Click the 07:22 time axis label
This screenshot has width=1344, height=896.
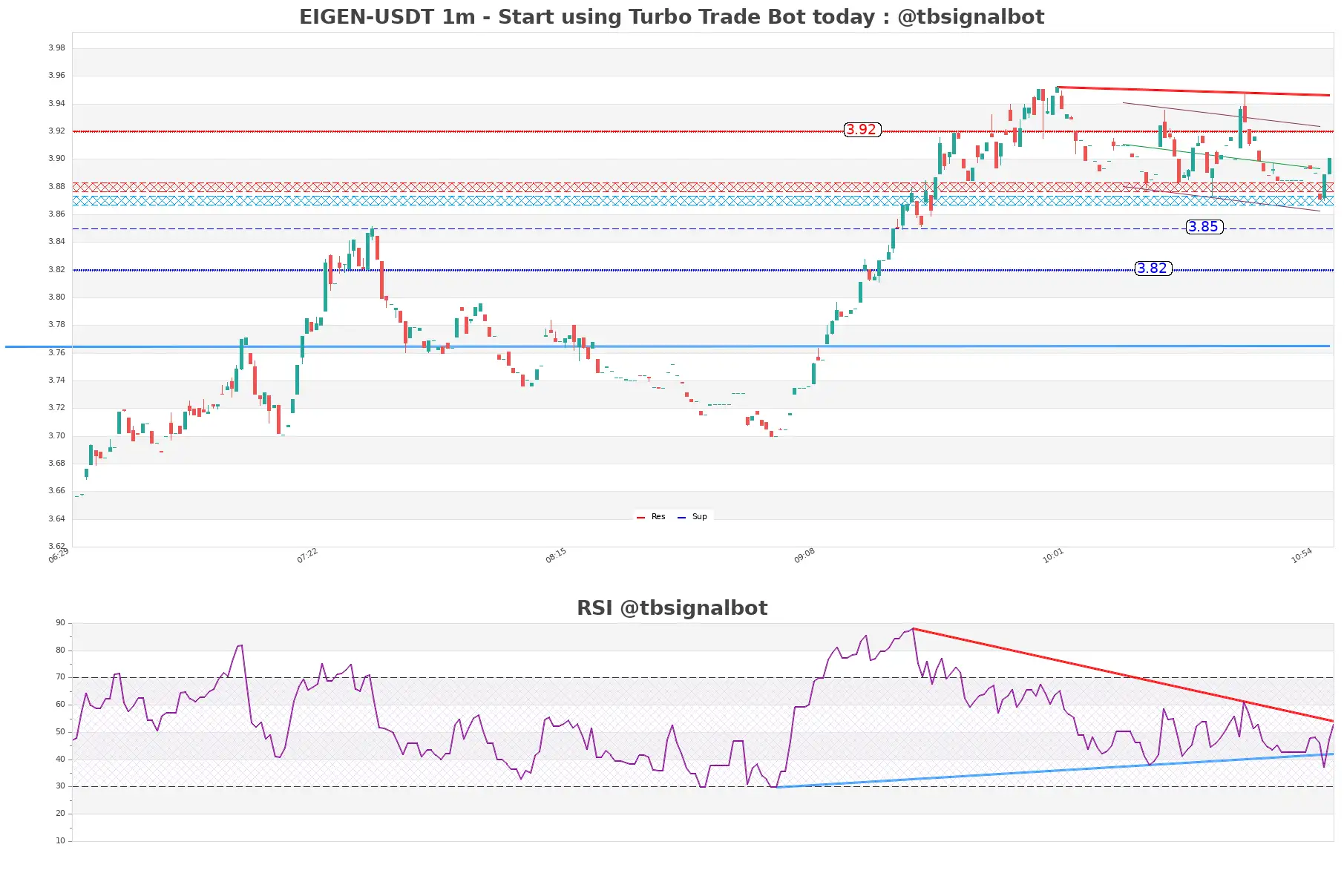307,556
